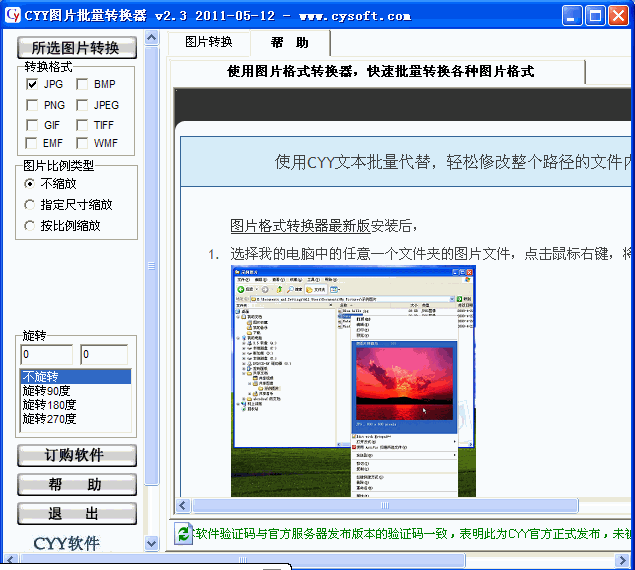635x570 pixels.
Task: Close the CYY converter window
Action: (619, 16)
